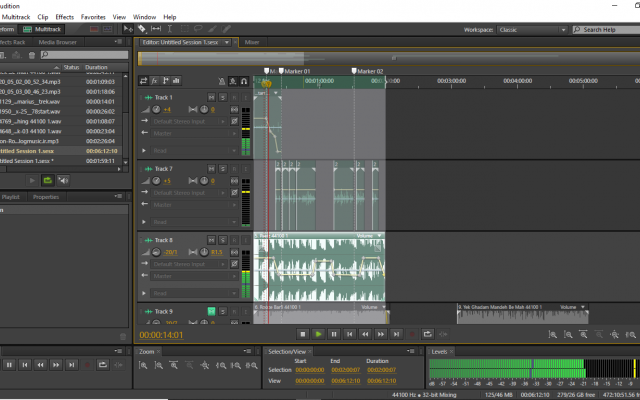
Task: Solo Track 1
Action: pos(223,98)
